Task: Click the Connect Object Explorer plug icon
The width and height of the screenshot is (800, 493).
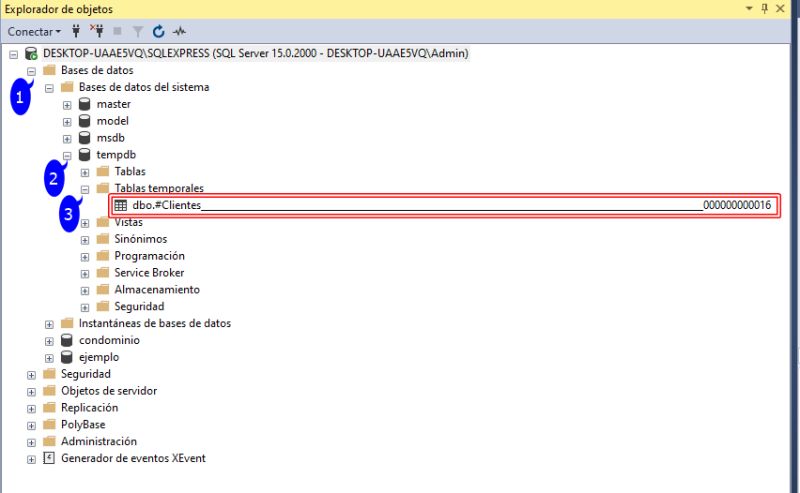Action: (x=76, y=31)
